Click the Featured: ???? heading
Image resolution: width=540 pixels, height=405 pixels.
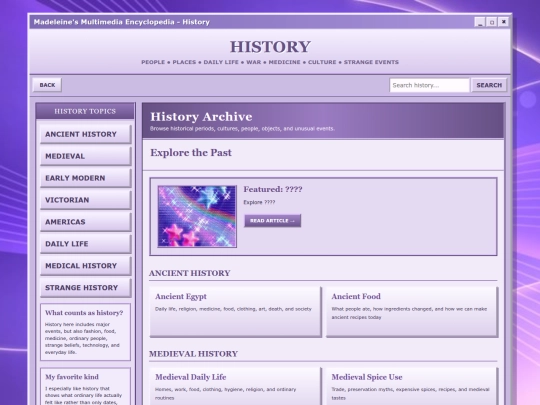point(273,189)
